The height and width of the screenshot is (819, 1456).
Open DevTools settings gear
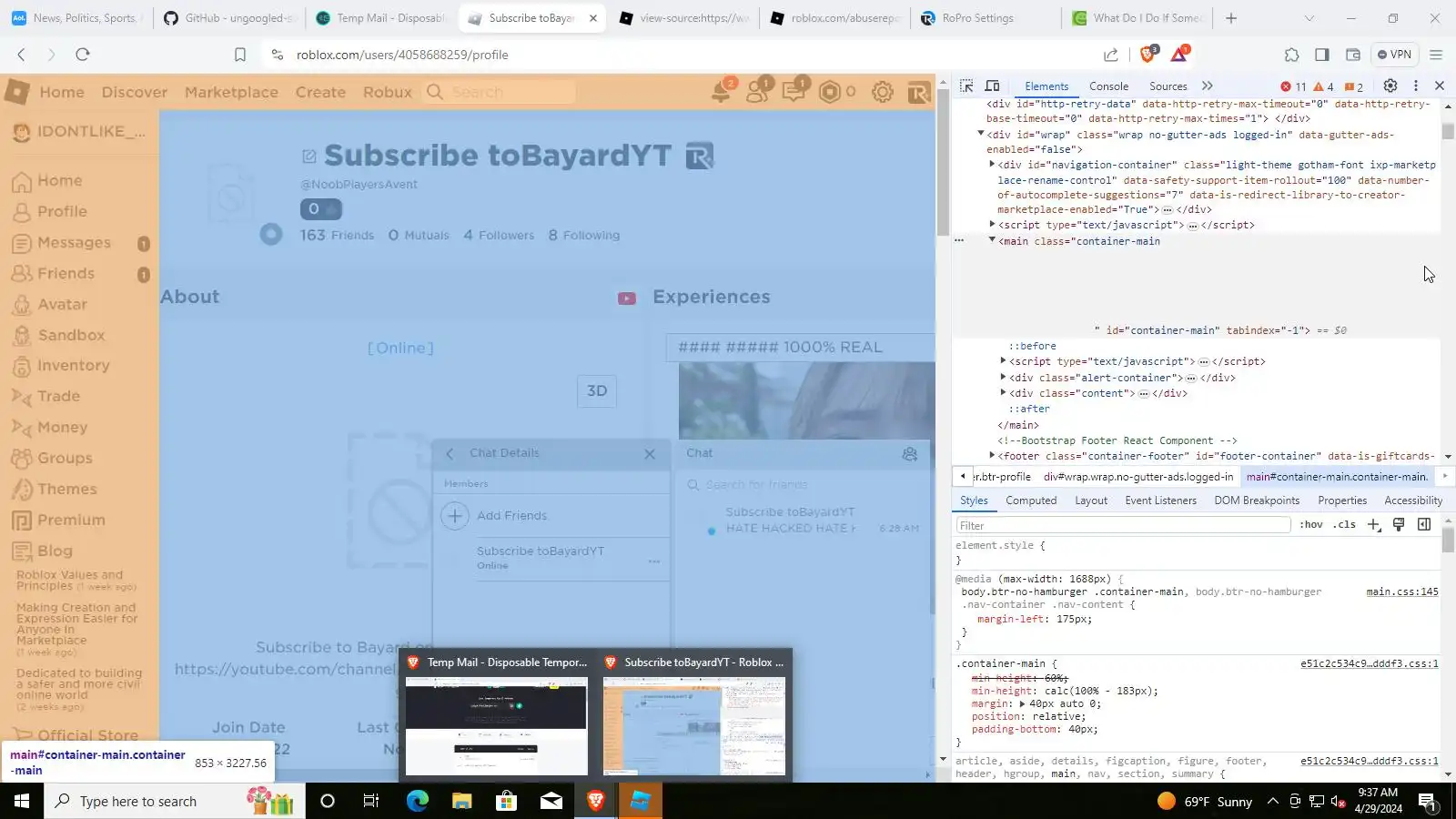coord(1390,86)
